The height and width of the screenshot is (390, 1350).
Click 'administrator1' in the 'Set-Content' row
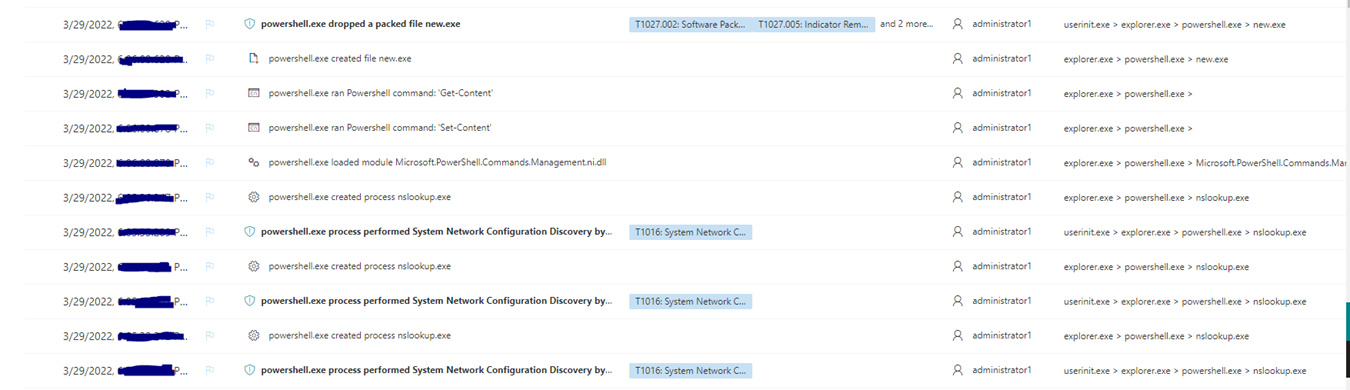[1001, 128]
